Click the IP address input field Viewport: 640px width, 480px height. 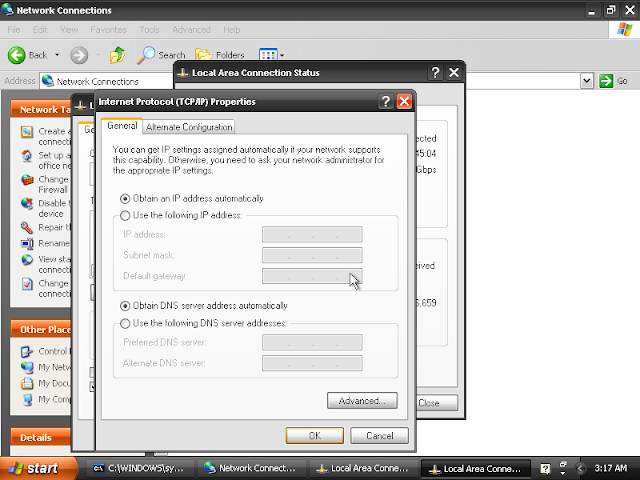(312, 234)
